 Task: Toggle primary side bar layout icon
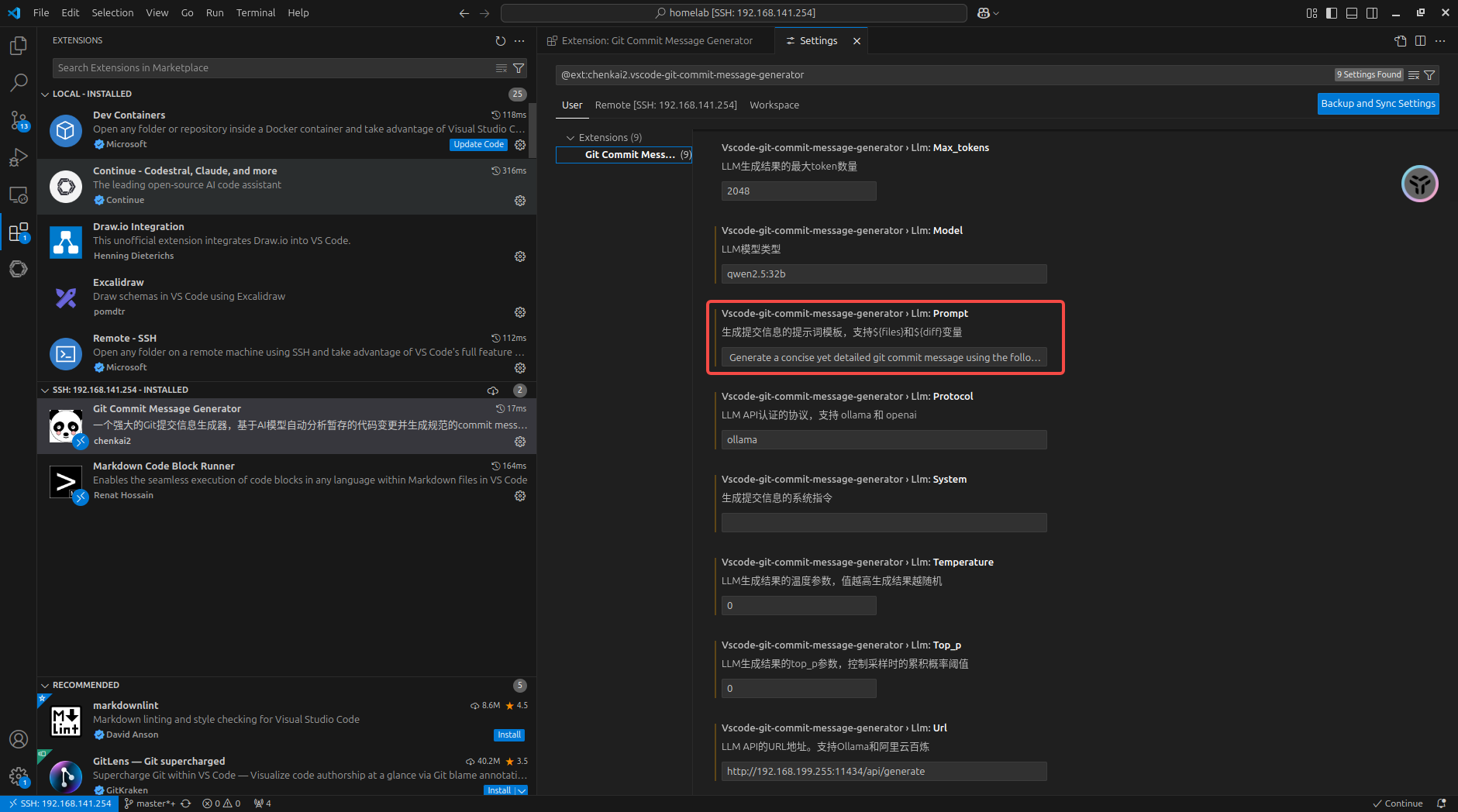[x=1332, y=13]
